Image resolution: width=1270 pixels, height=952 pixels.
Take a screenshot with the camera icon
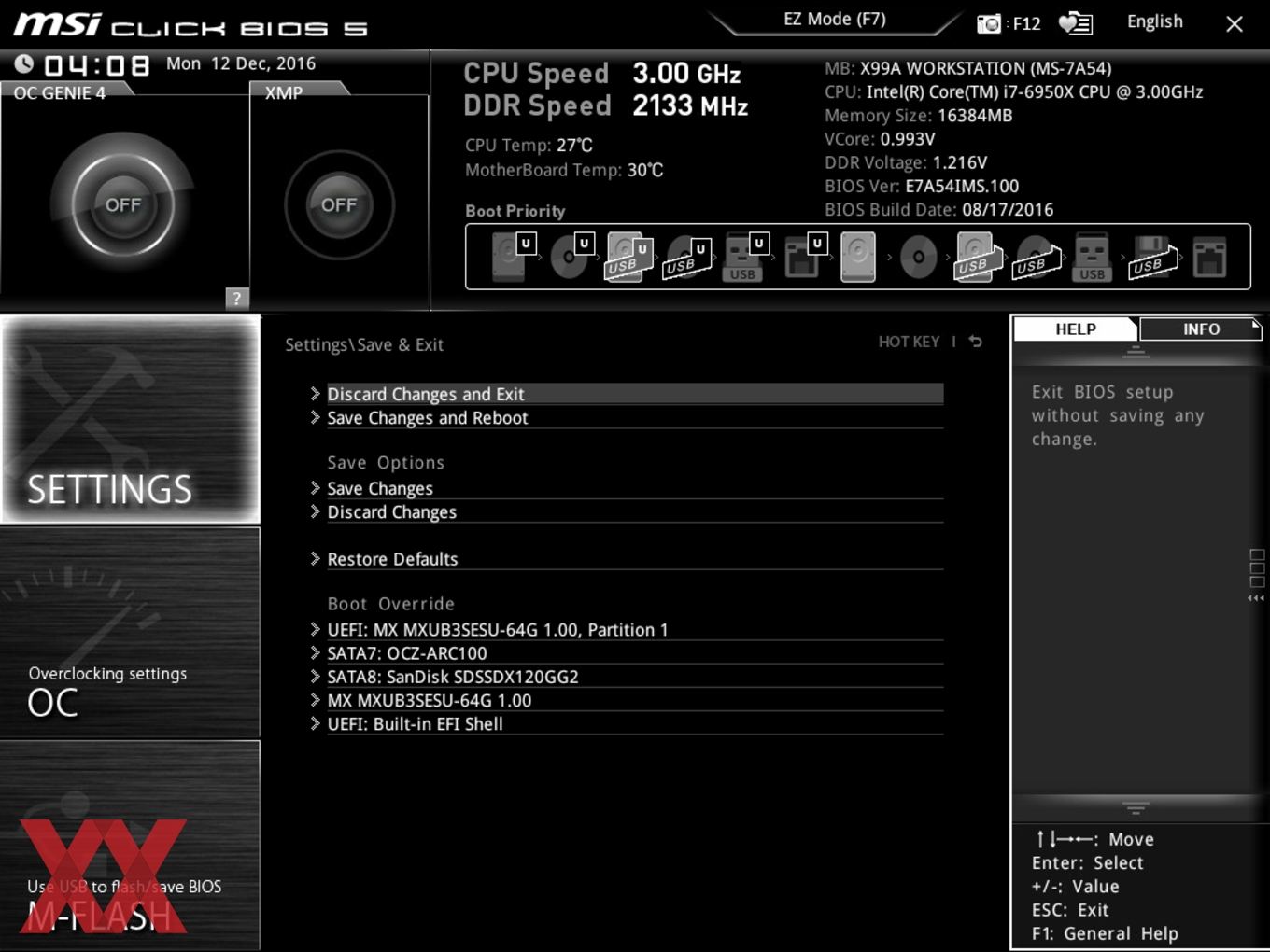coord(988,23)
